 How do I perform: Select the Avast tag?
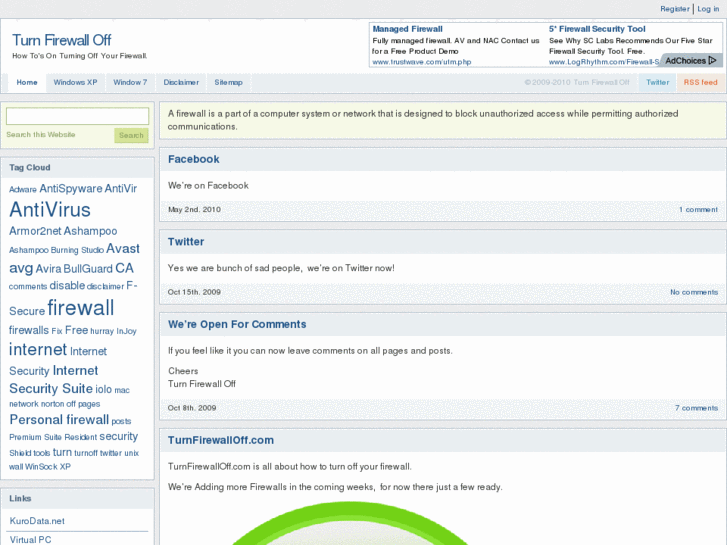[x=123, y=249]
